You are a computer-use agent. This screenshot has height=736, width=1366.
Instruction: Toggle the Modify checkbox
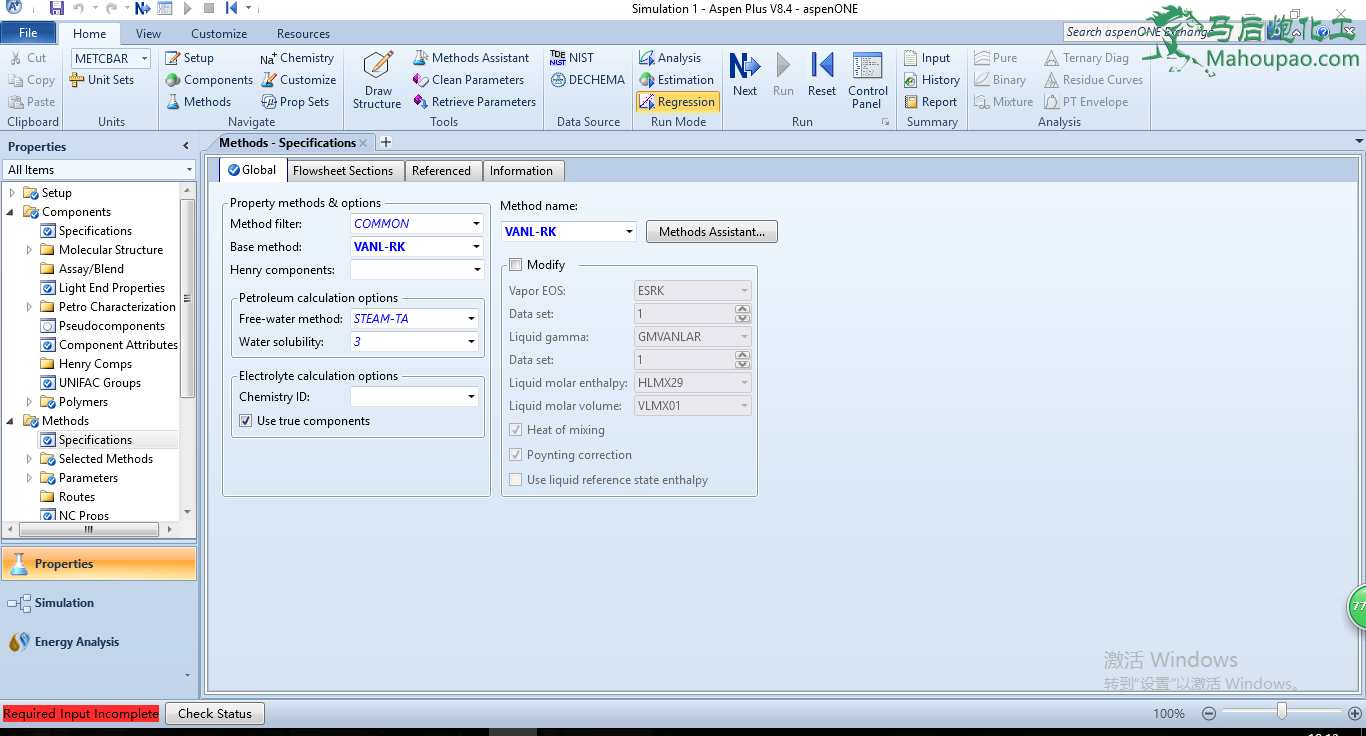click(x=516, y=265)
